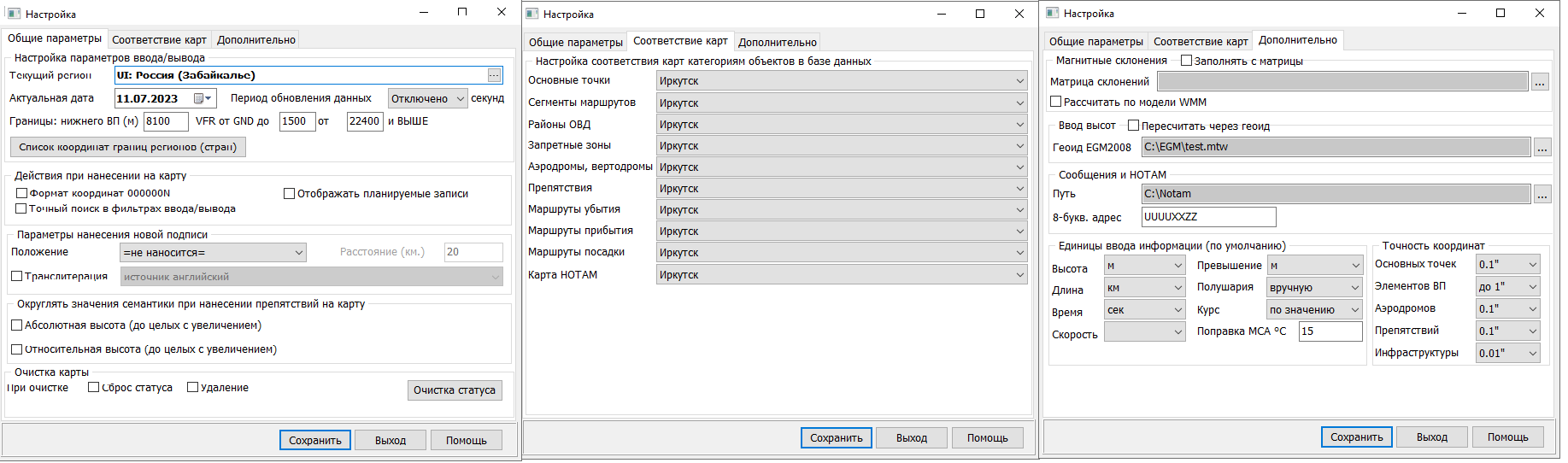Viewport: 1568px width, 463px height.
Task: Click the browse button for Геоид EGM2008 path
Action: [x=1542, y=148]
